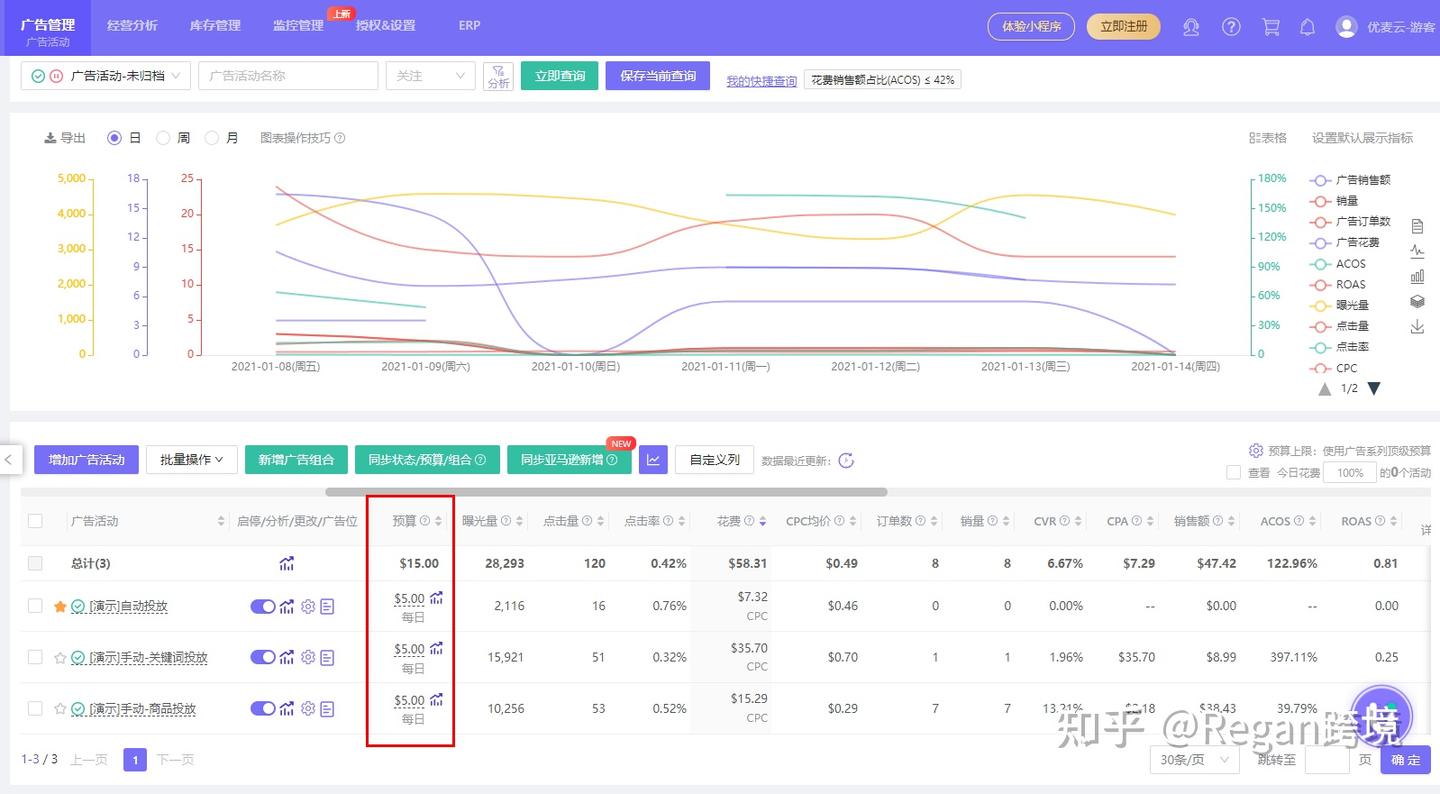Click the bar chart icon beside the chart

[1417, 276]
